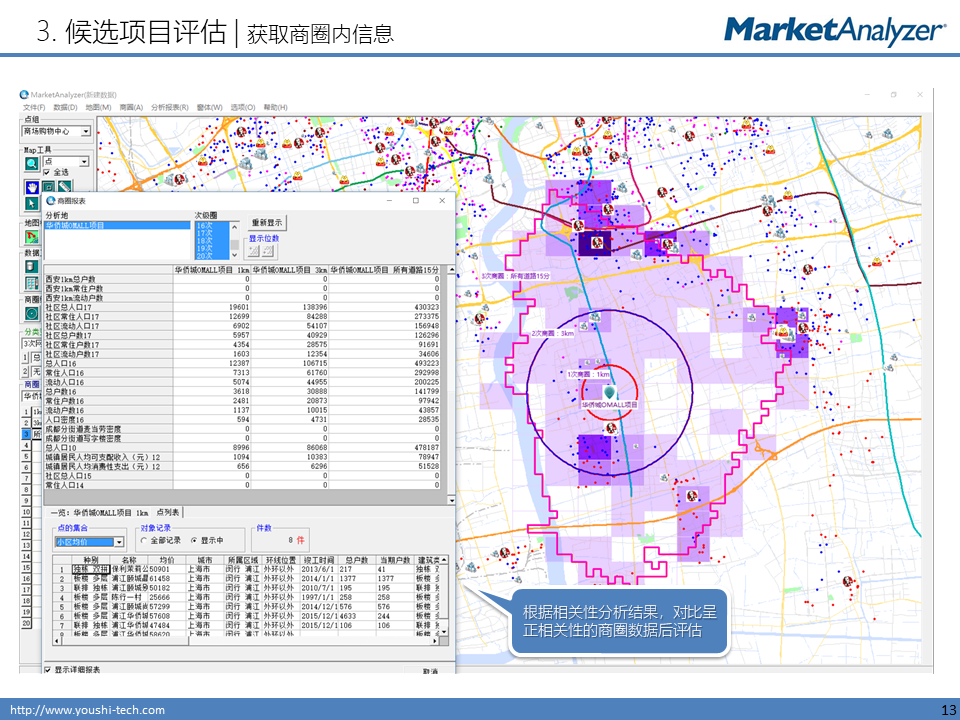
Task: Open the 分析报表(R) menu
Action: [170, 107]
